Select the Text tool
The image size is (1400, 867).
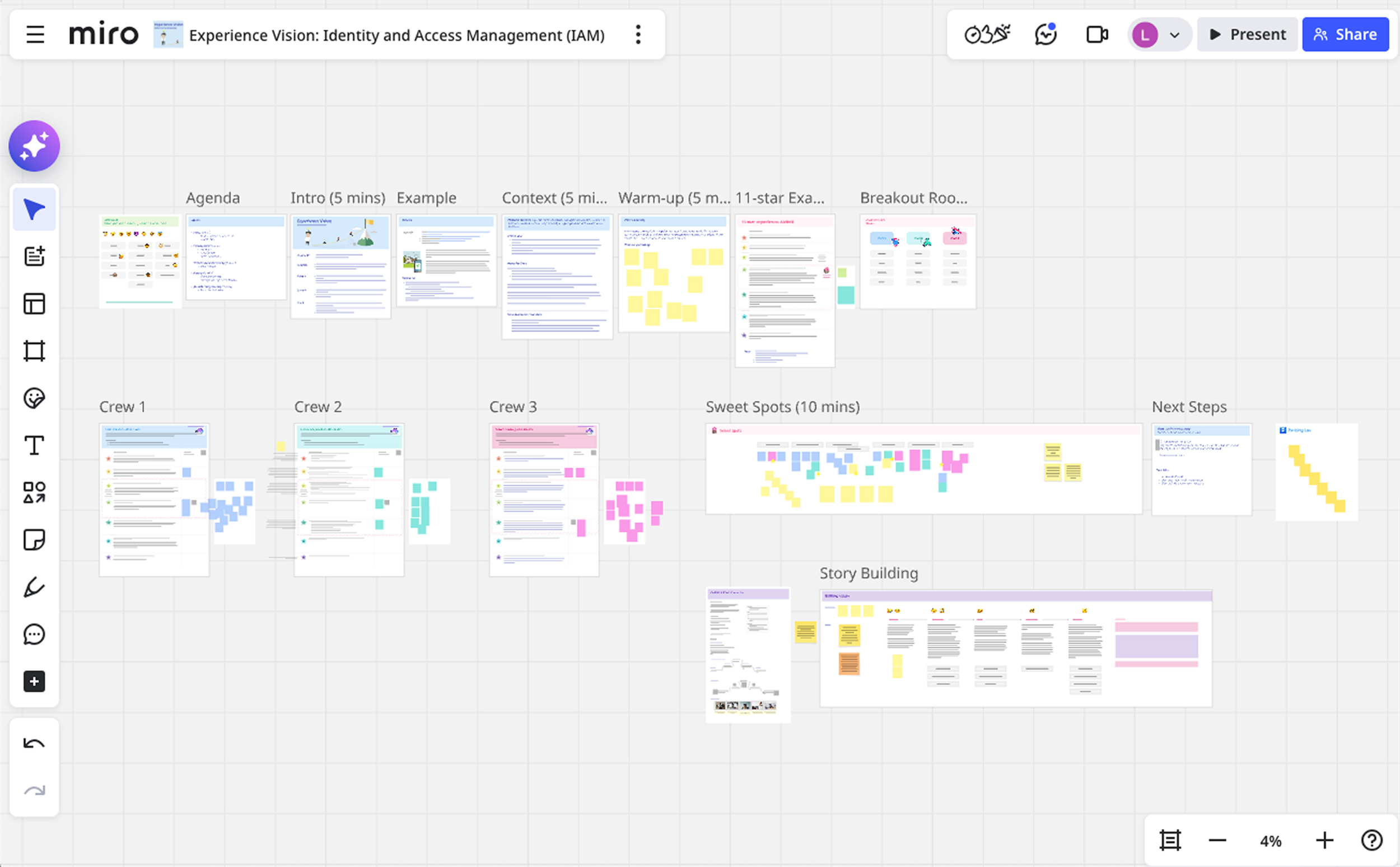34,446
